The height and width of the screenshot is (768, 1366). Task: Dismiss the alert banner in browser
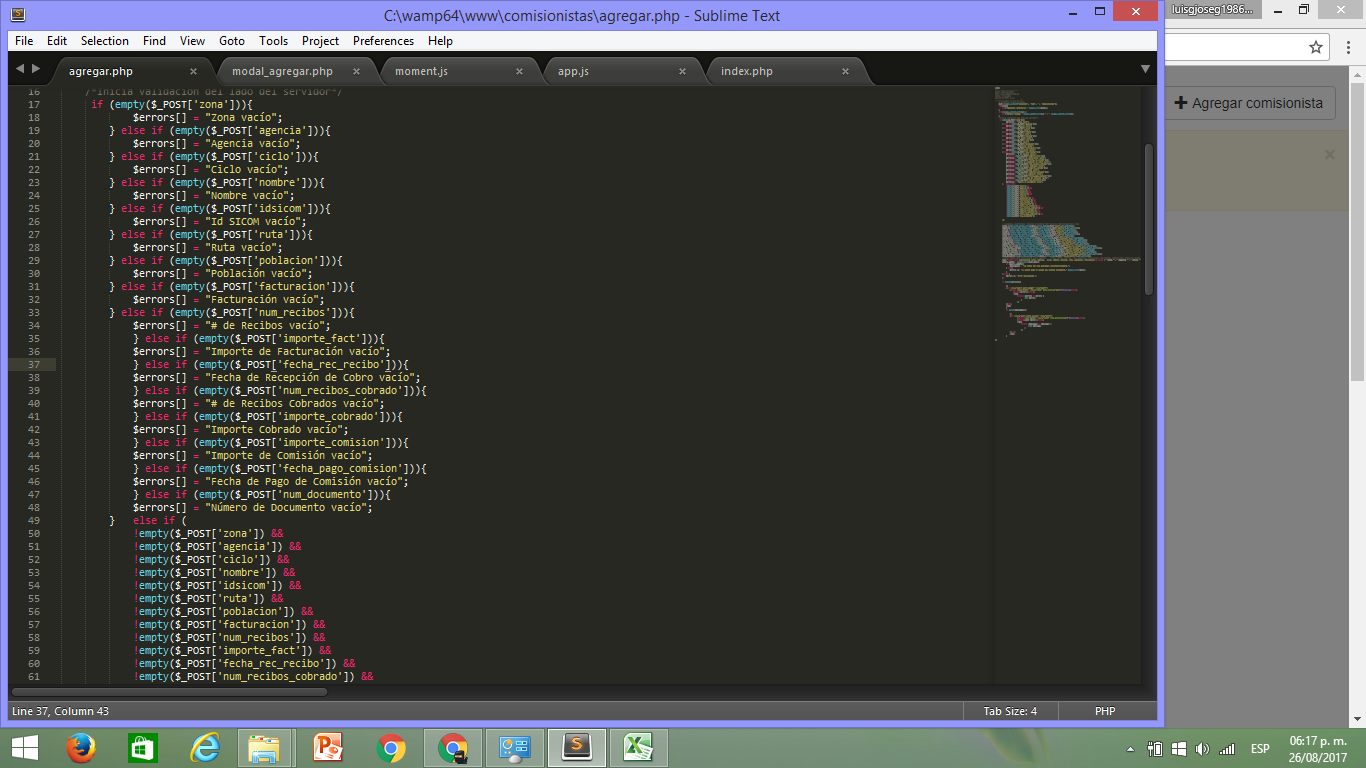[1330, 155]
